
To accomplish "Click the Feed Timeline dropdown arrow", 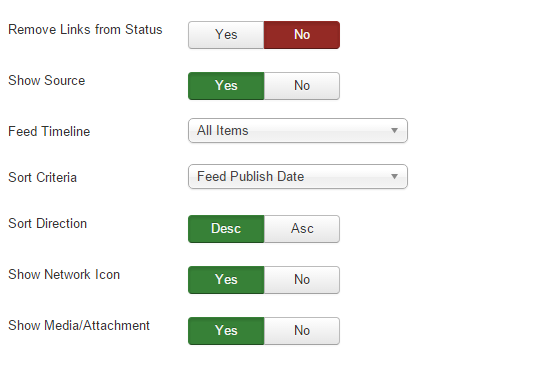I will (x=394, y=131).
